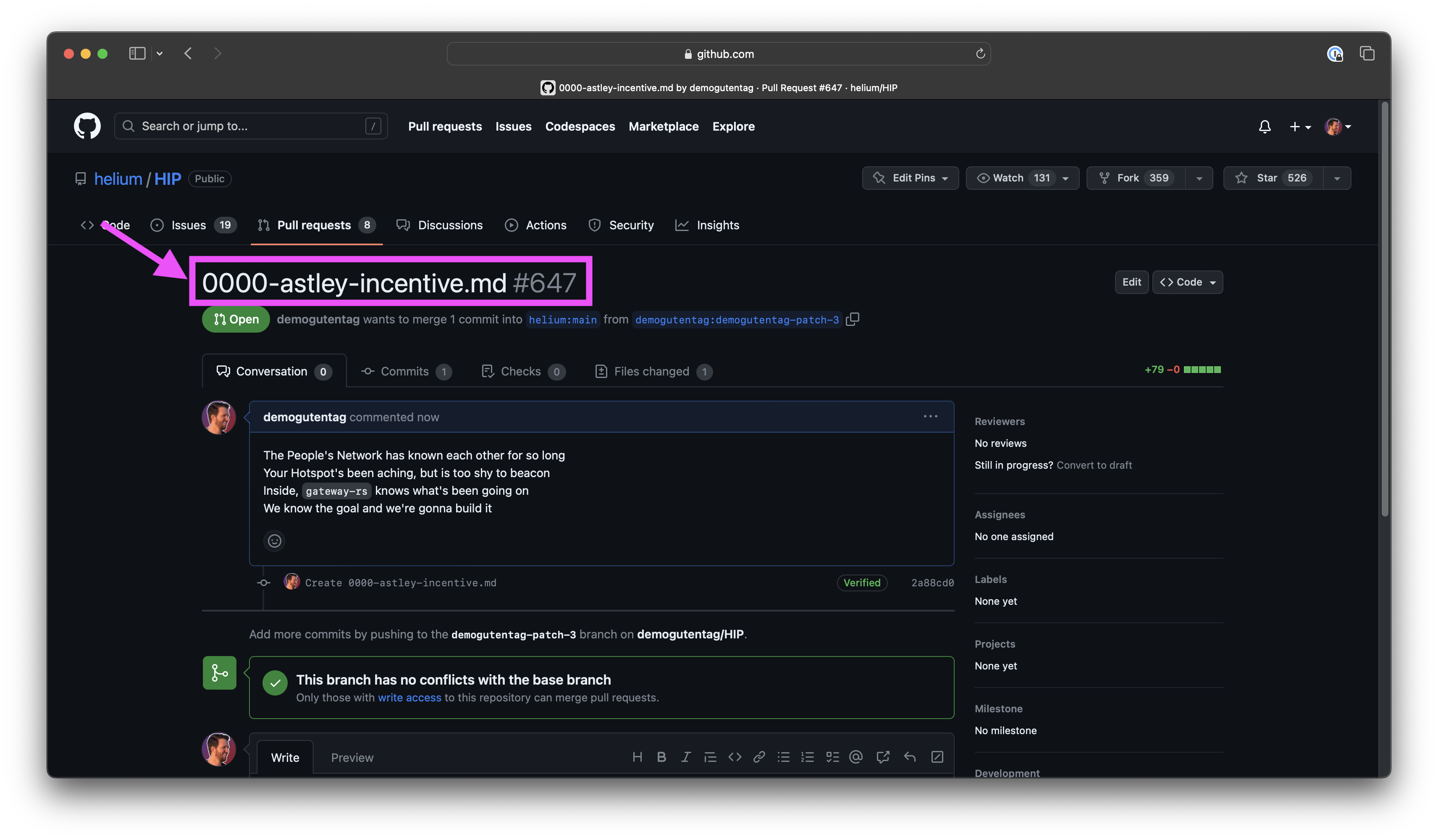Click the bold formatting icon

coord(661,757)
